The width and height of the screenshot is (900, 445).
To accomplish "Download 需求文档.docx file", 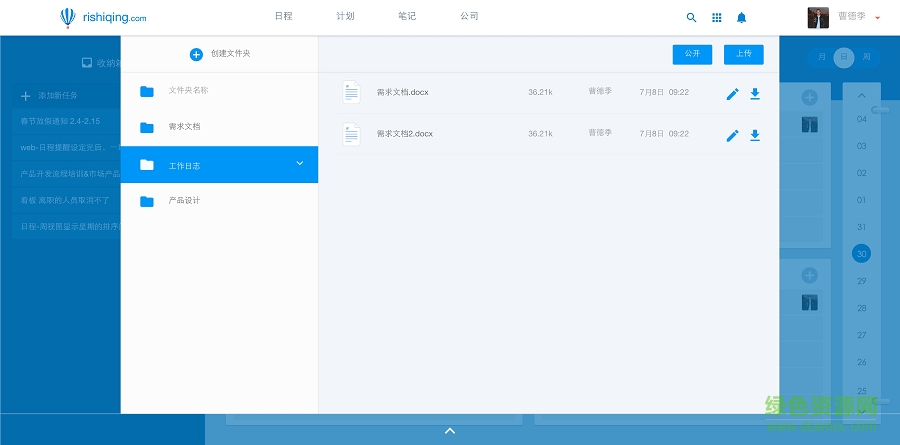I will 755,94.
